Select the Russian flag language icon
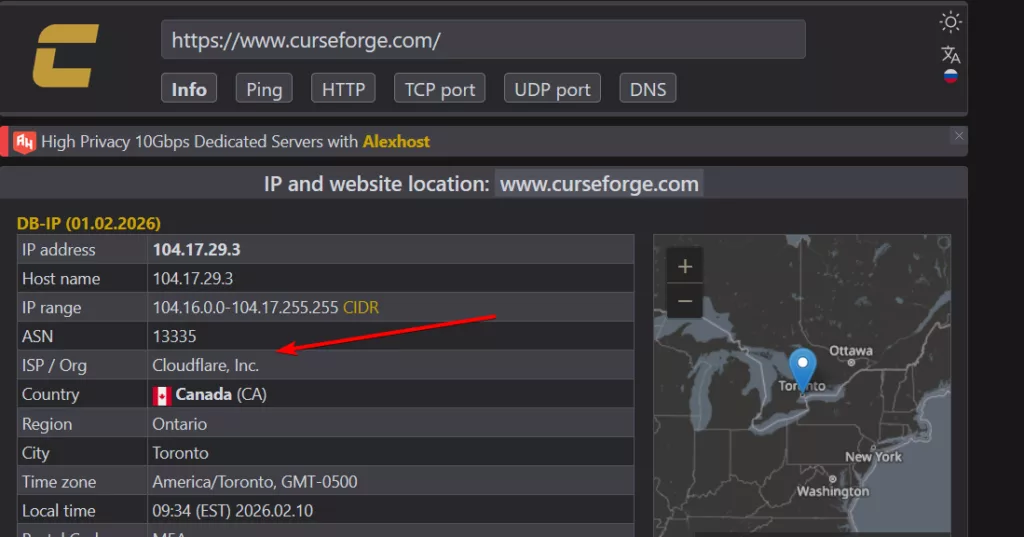This screenshot has height=537, width=1024. [950, 76]
